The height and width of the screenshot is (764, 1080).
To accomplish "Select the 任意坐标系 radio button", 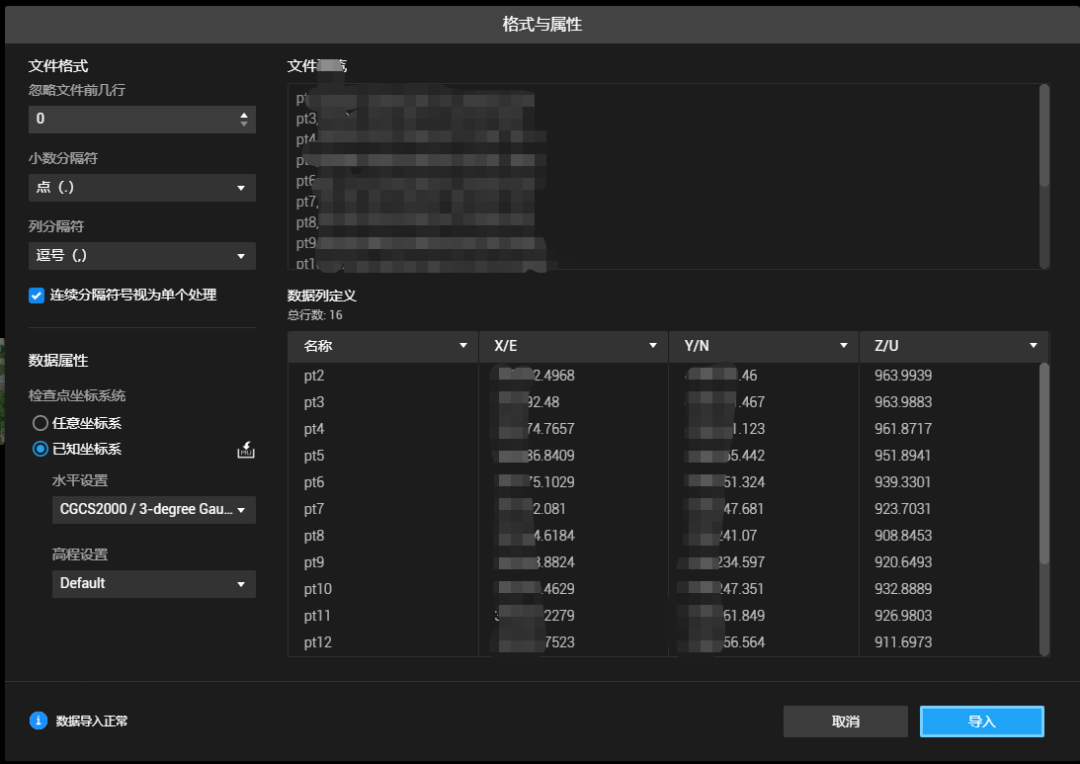I will [41, 423].
